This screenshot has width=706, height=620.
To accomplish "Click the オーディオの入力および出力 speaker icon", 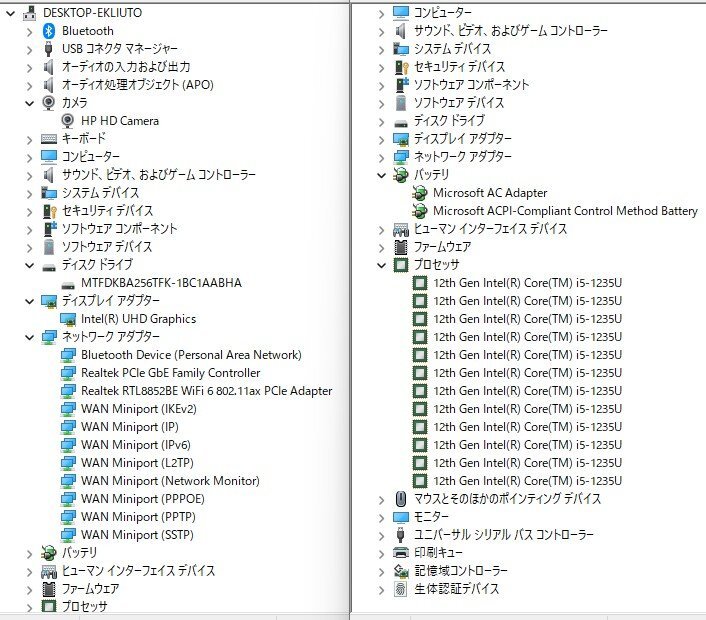I will pos(49,67).
